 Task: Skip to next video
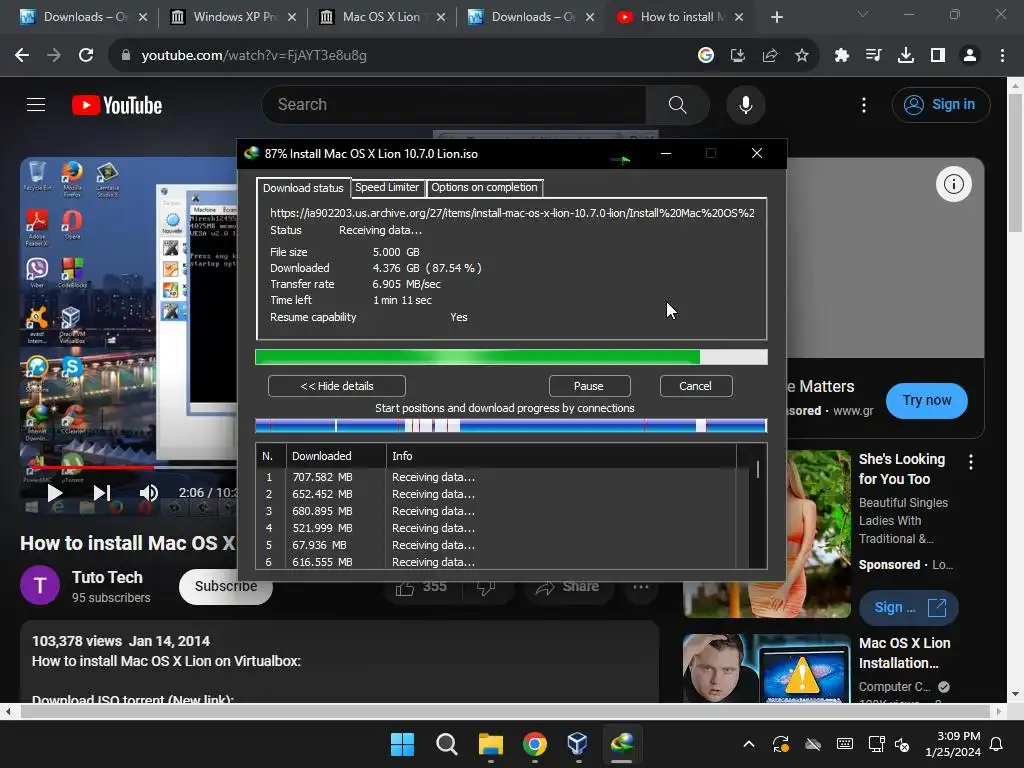(102, 493)
